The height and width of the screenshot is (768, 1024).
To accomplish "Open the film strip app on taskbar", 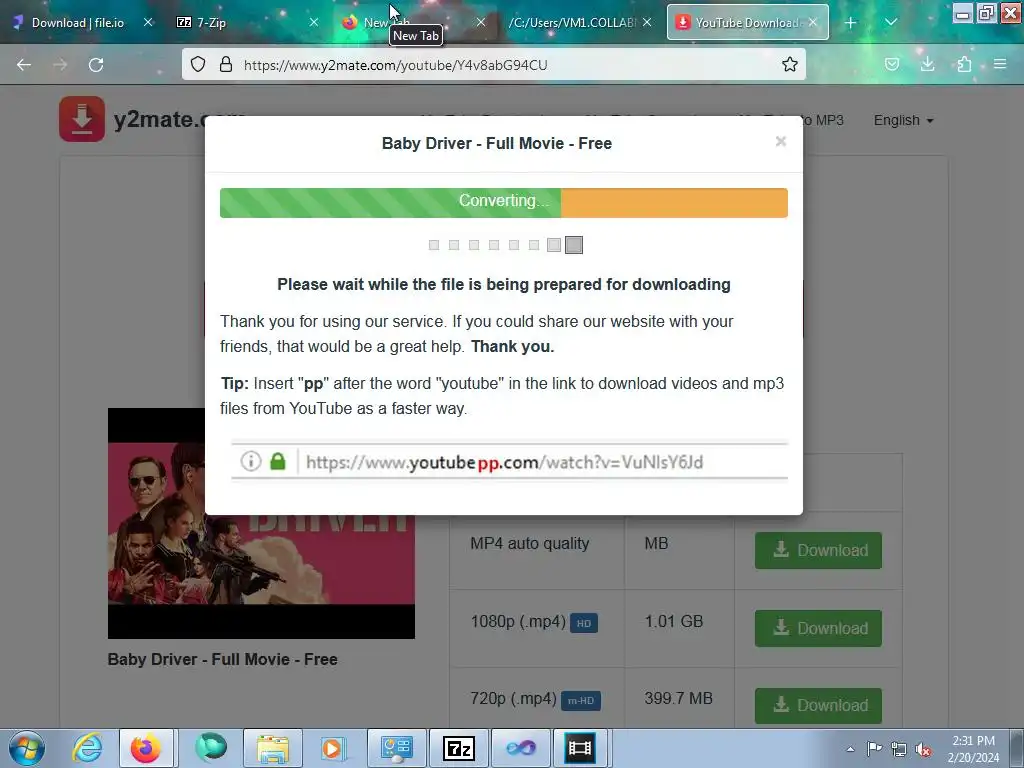I will 580,748.
